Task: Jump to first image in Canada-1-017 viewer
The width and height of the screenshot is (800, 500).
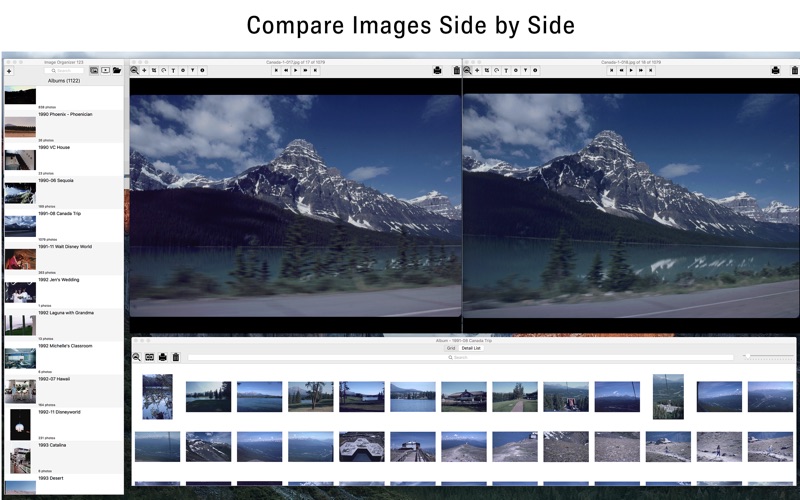Action: point(276,70)
